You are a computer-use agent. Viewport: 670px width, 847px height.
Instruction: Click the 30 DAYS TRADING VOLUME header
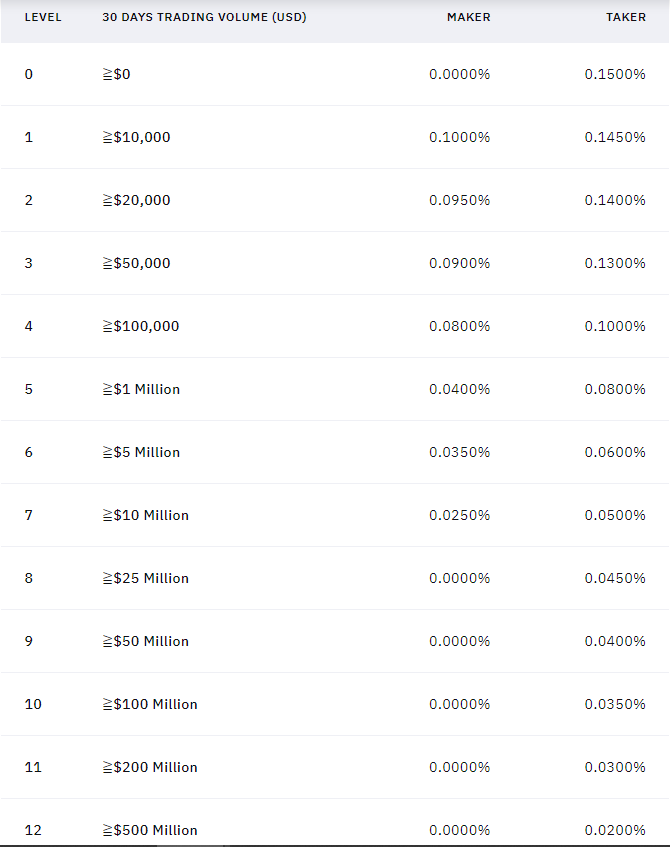click(204, 17)
